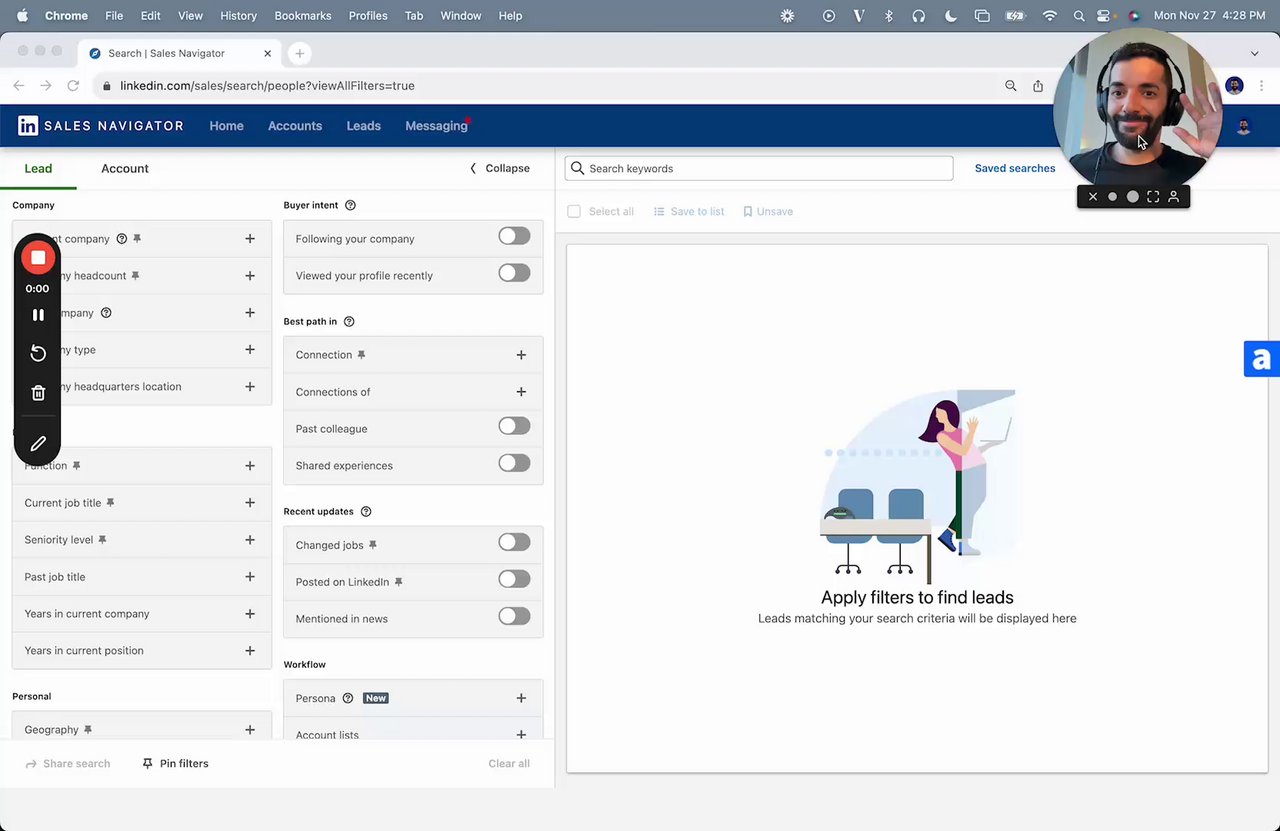
Task: Click the pin icon beside Posted on LinkedIn
Action: click(398, 582)
